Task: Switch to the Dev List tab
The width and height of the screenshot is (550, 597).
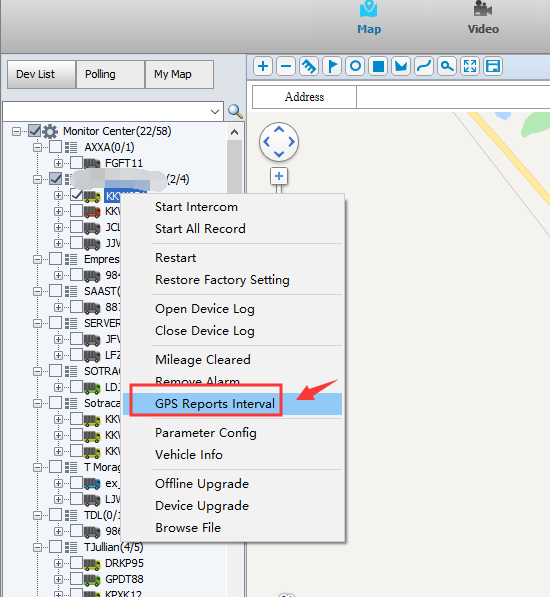Action: [x=41, y=74]
